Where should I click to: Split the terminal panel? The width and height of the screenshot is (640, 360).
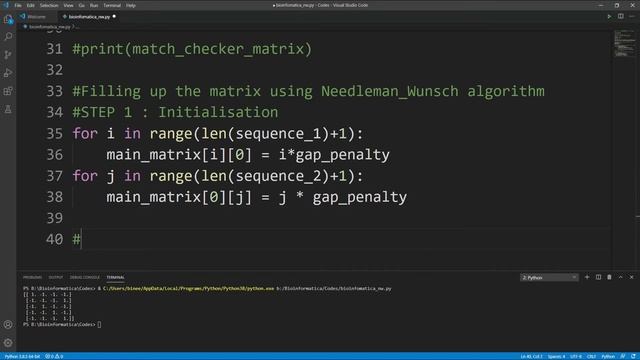click(598, 277)
